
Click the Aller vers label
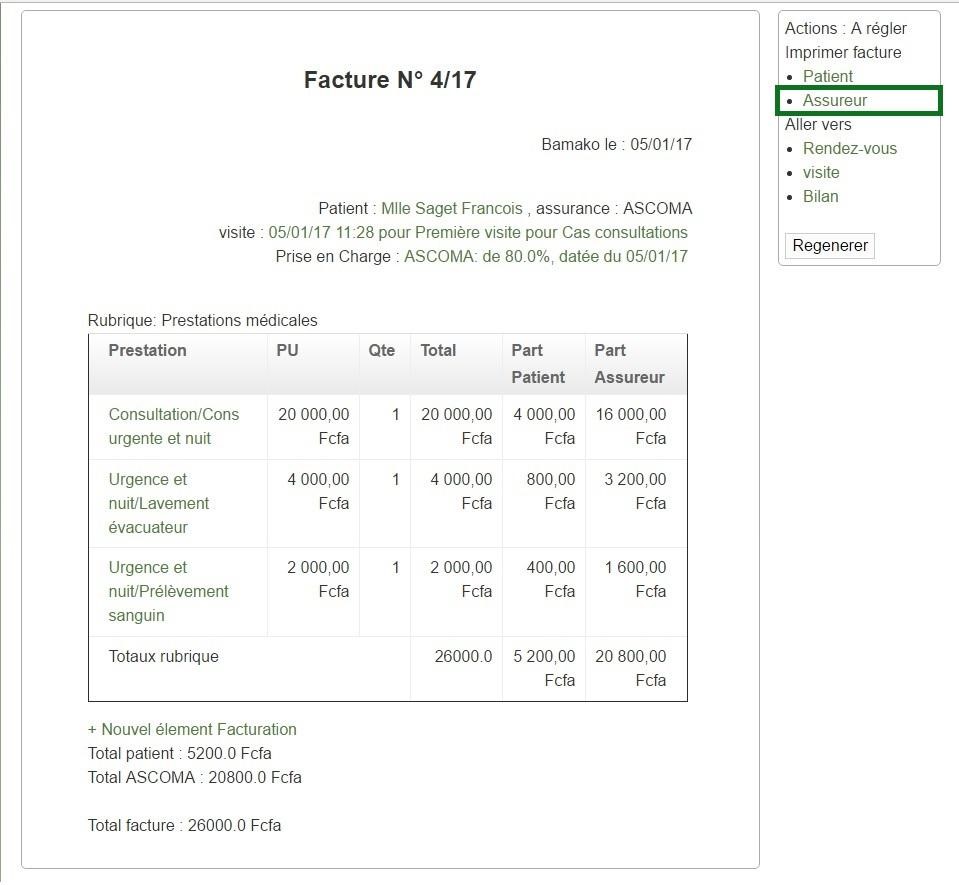click(x=818, y=125)
